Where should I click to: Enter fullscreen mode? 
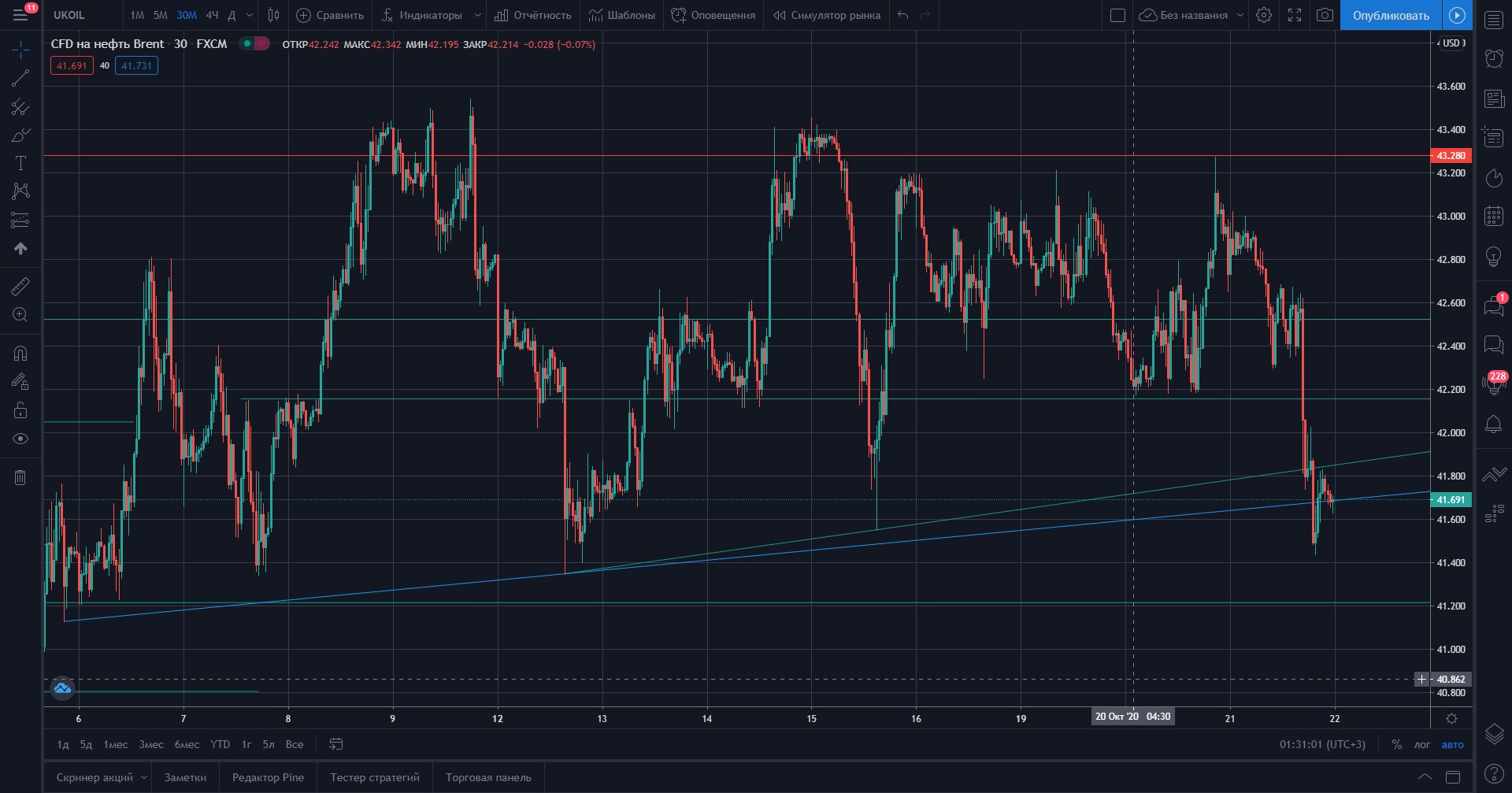(x=1295, y=15)
